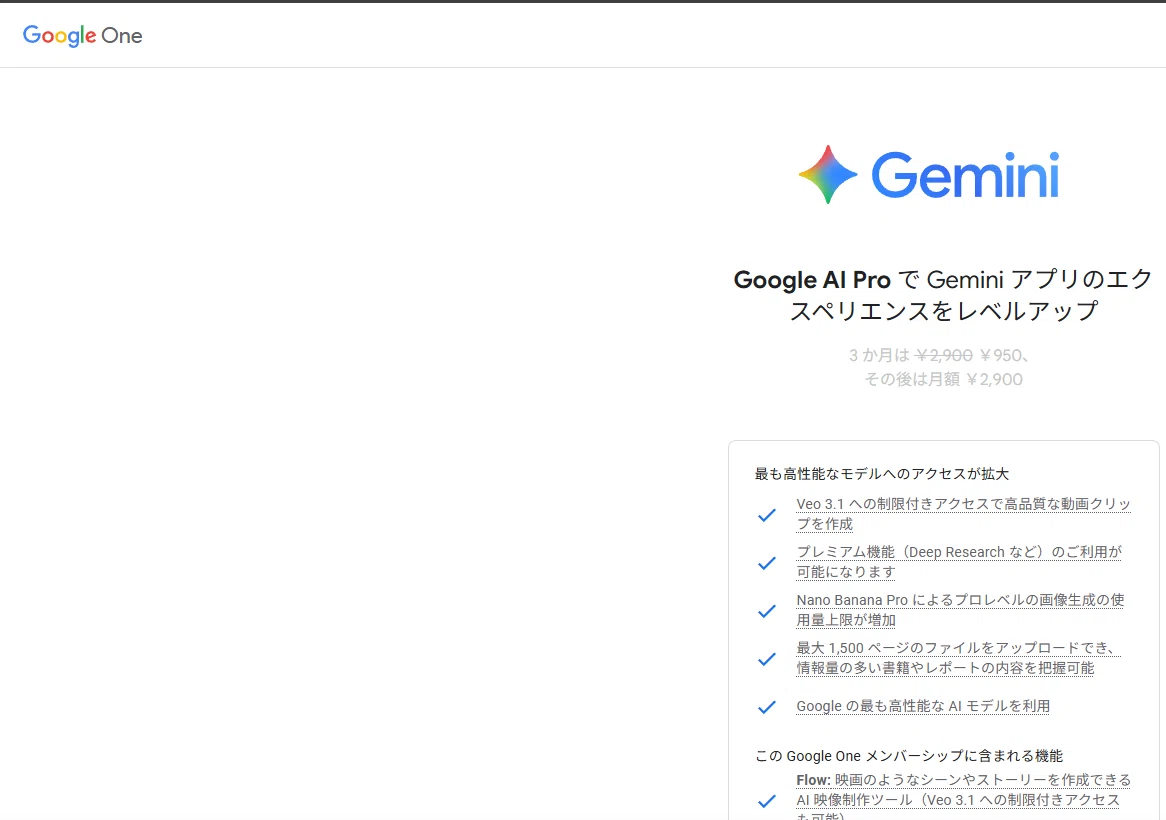This screenshot has width=1166, height=820.
Task: Click checkmark next to Veo 3.1 item
Action: 767,515
